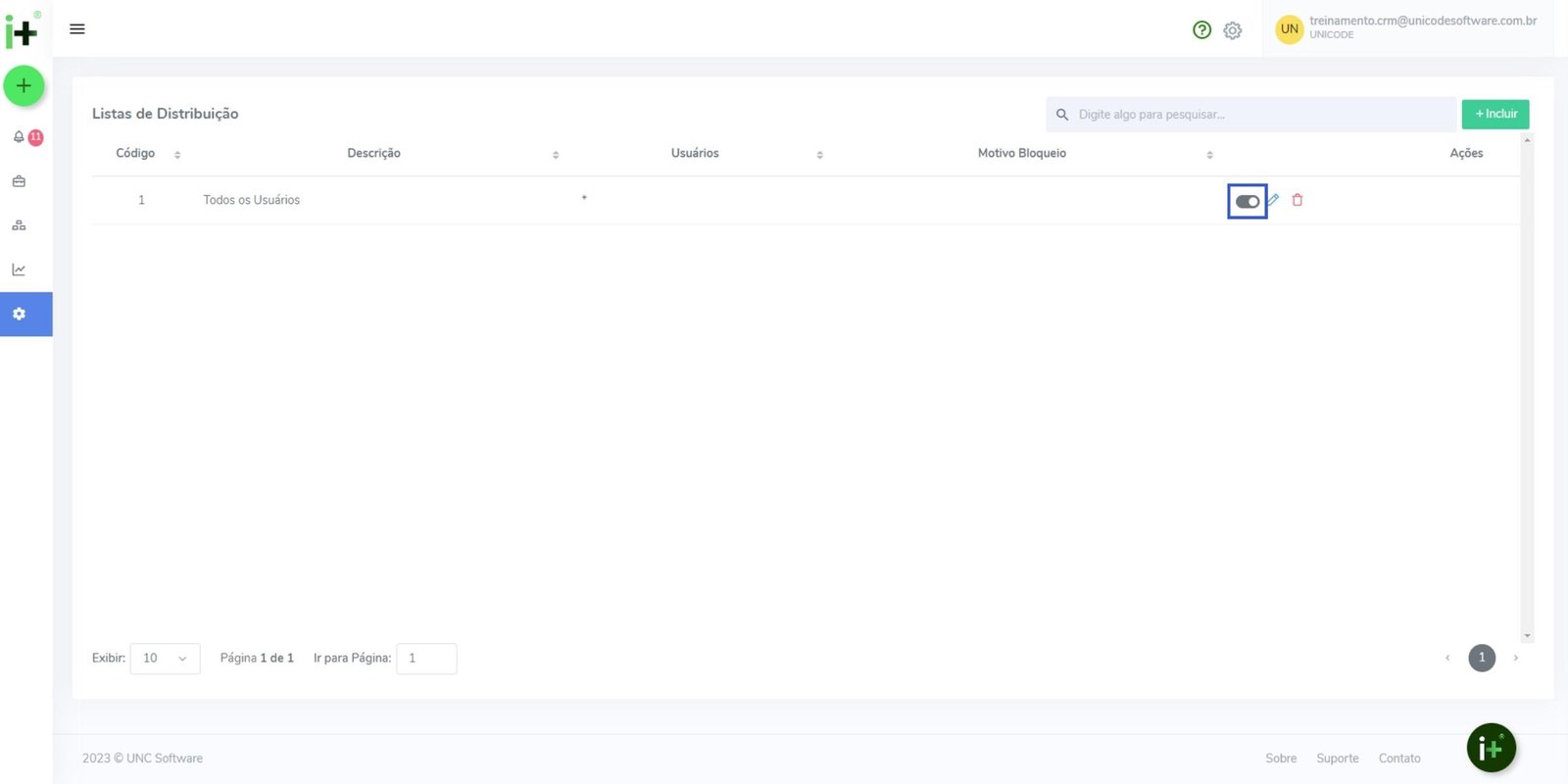Open the reports chart sidebar icon
Image resolution: width=1568 pixels, height=784 pixels.
coord(19,269)
